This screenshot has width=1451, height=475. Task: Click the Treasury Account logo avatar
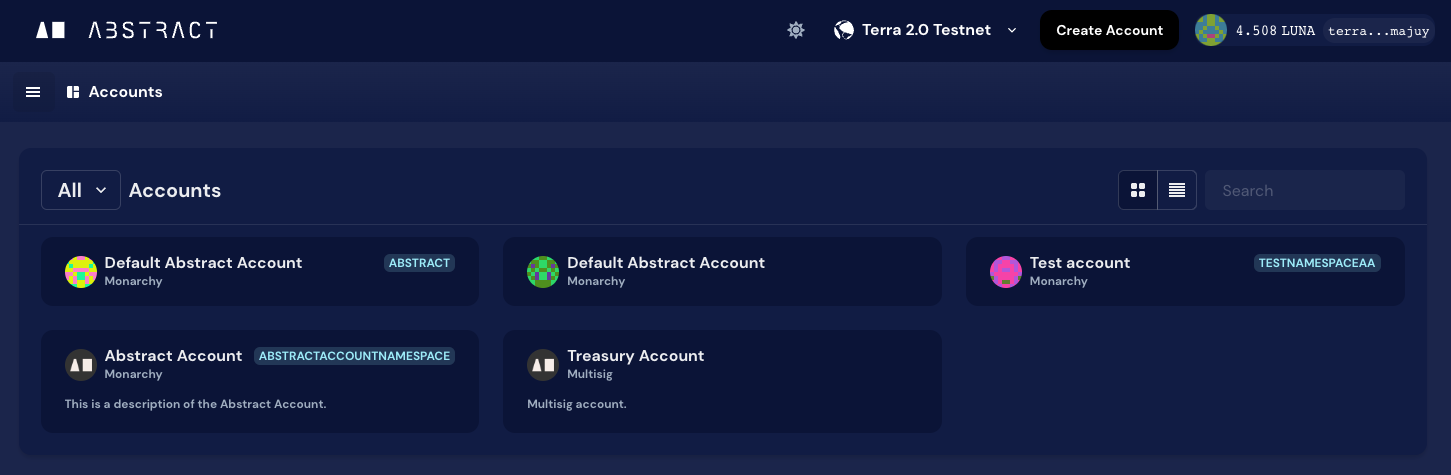[543, 365]
